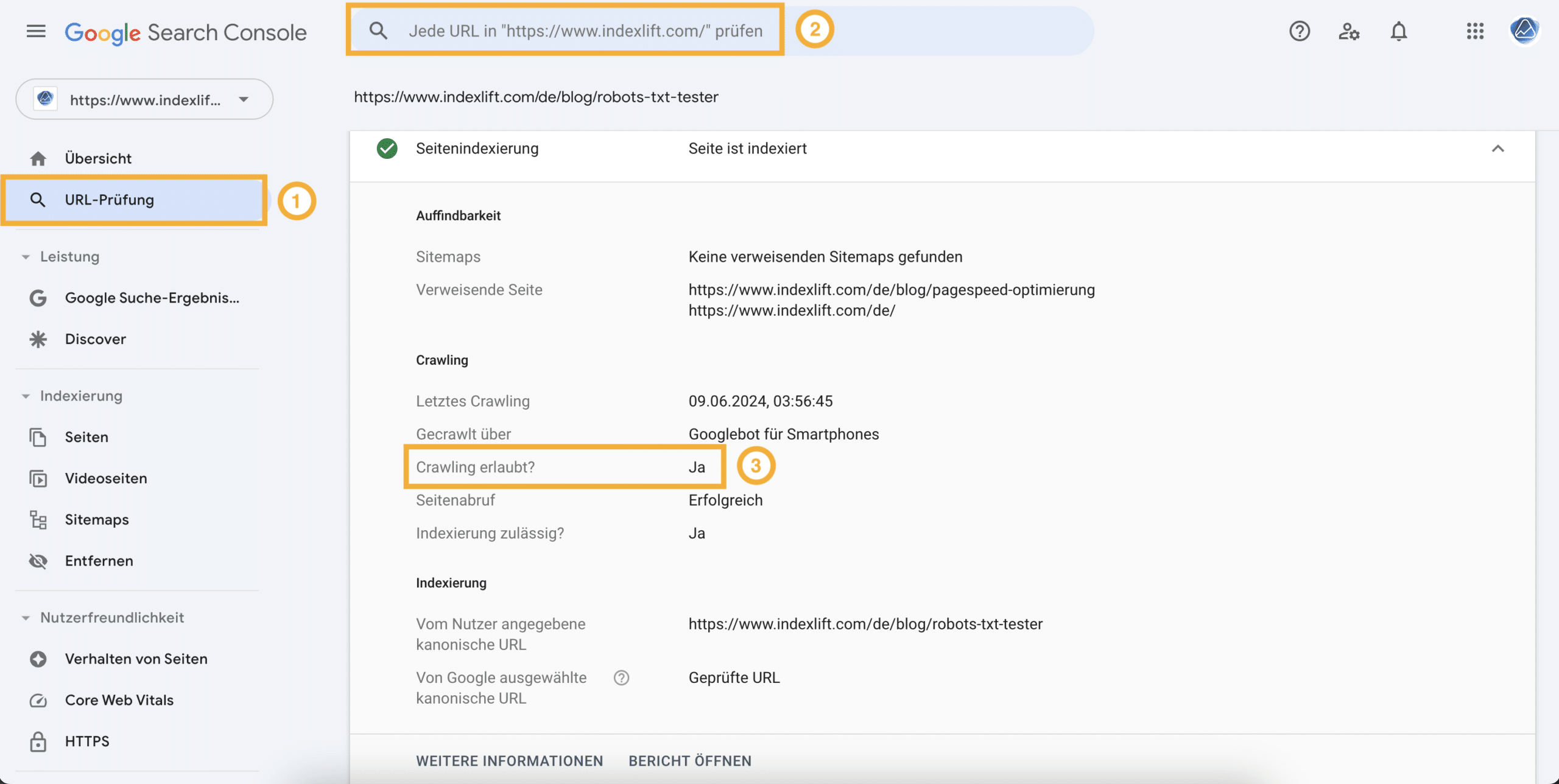Open Core Web Vitals report
The width and height of the screenshot is (1559, 784).
[119, 701]
